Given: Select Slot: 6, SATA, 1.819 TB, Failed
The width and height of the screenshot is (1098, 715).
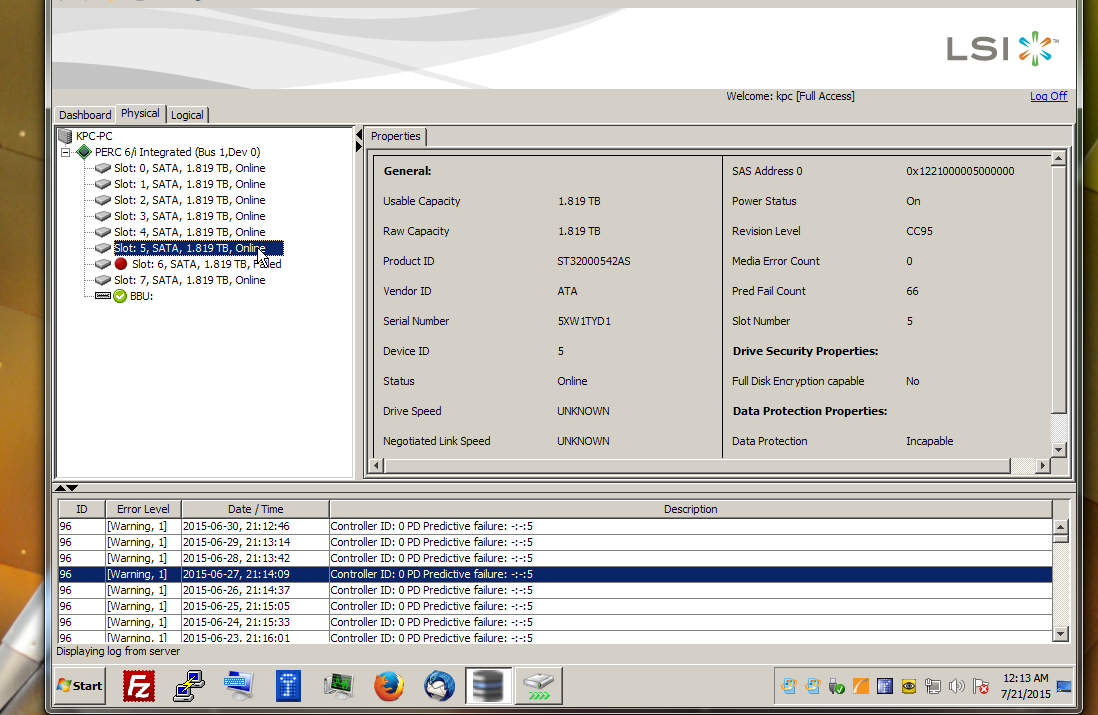Looking at the screenshot, I should coord(207,264).
